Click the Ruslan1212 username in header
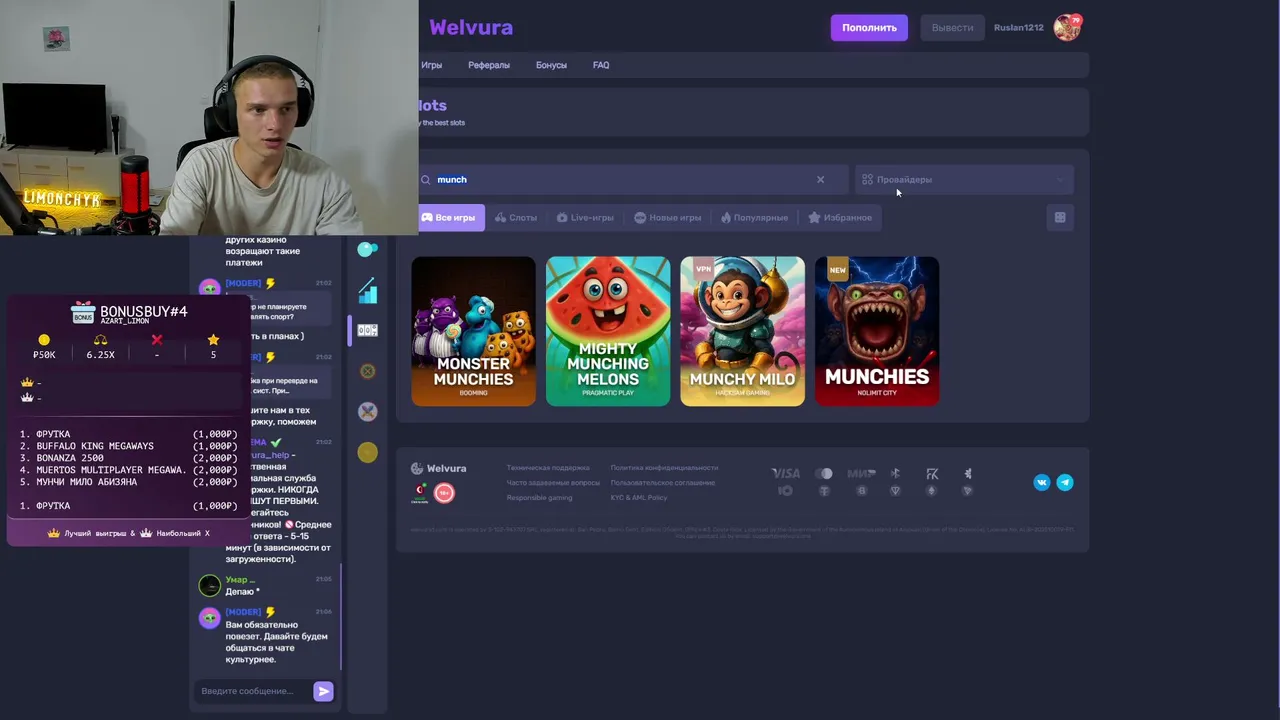Screen dimensions: 1280x720 tap(1019, 28)
